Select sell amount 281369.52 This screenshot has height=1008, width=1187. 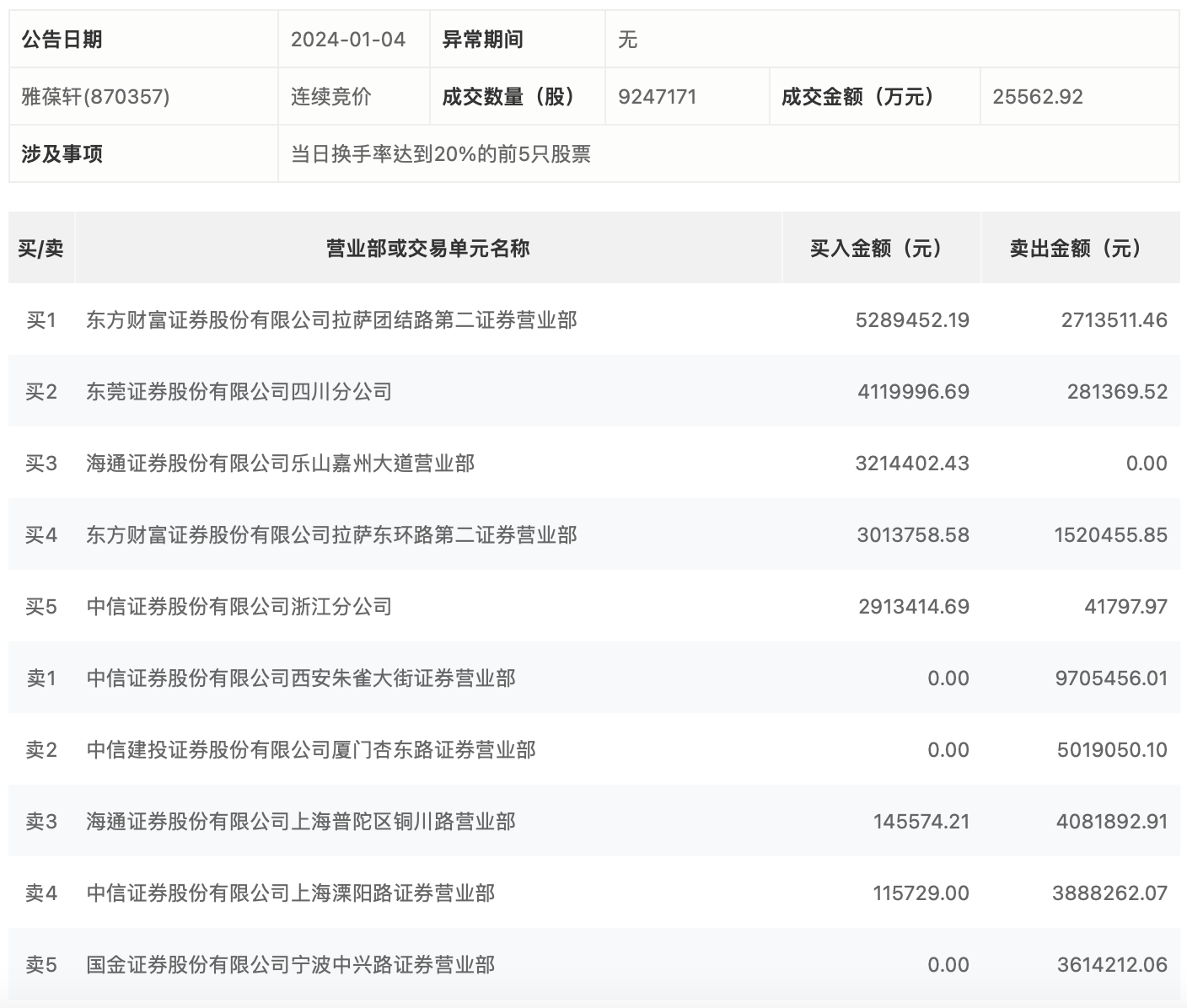pos(1117,392)
